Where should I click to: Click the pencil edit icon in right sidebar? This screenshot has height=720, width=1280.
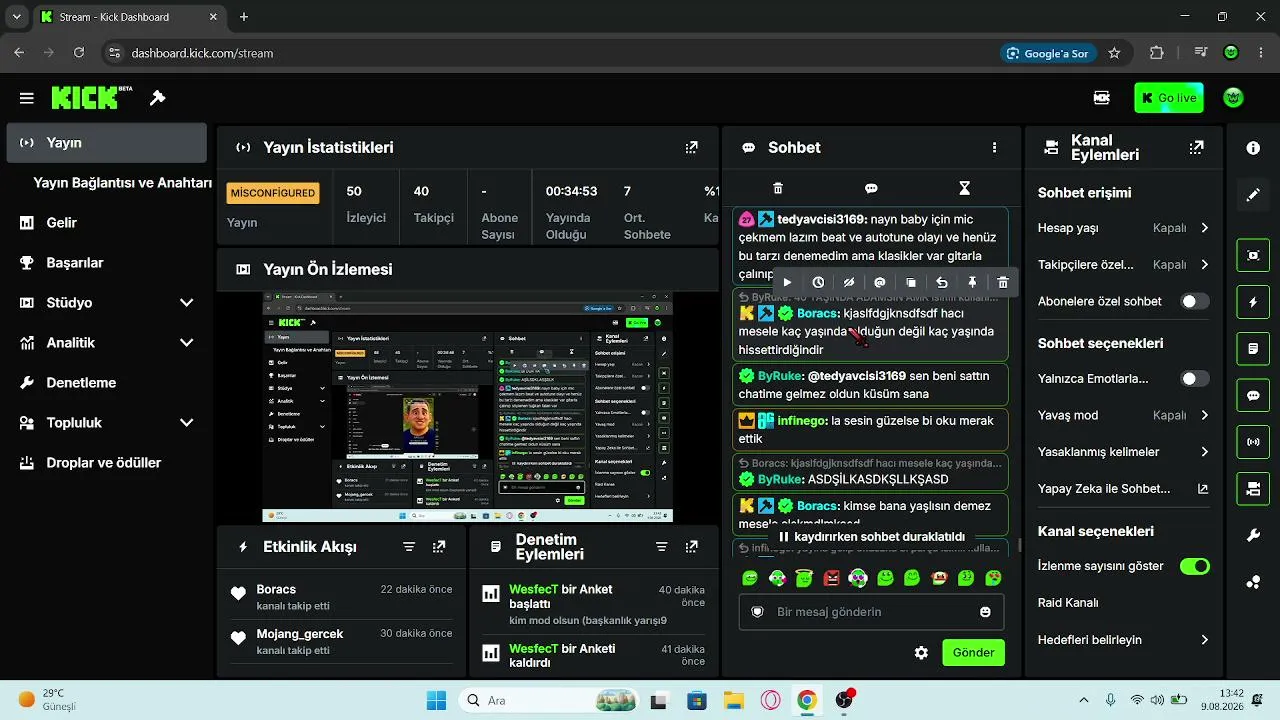click(x=1253, y=195)
